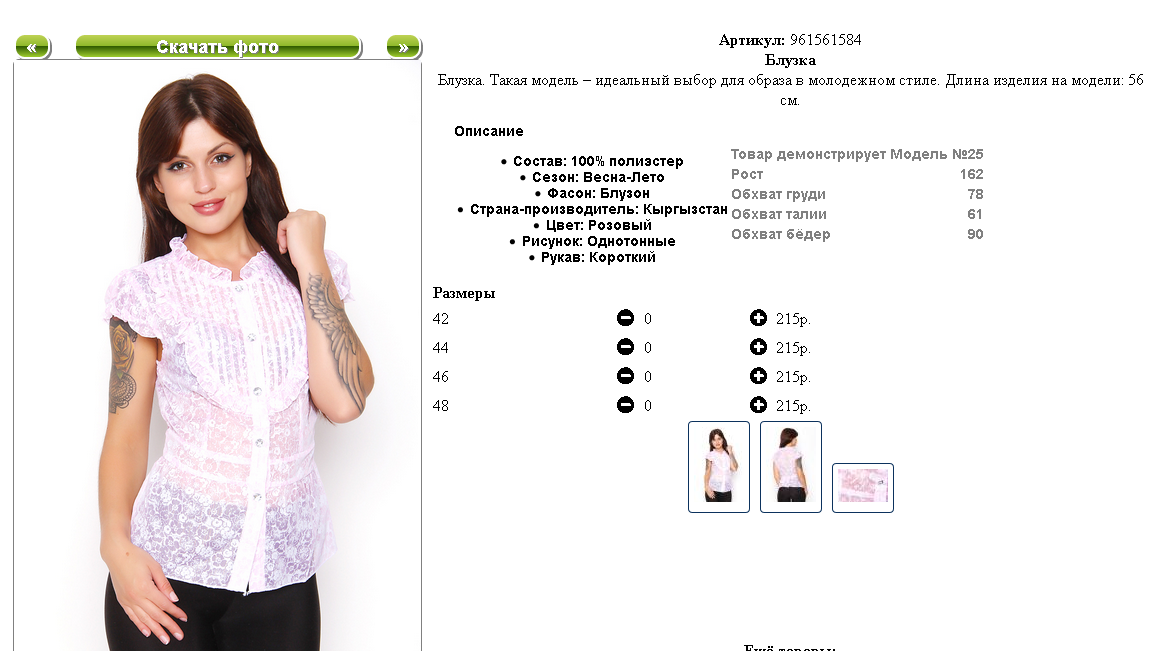The width and height of the screenshot is (1164, 651).
Task: Increase quantity for size 44
Action: point(758,347)
